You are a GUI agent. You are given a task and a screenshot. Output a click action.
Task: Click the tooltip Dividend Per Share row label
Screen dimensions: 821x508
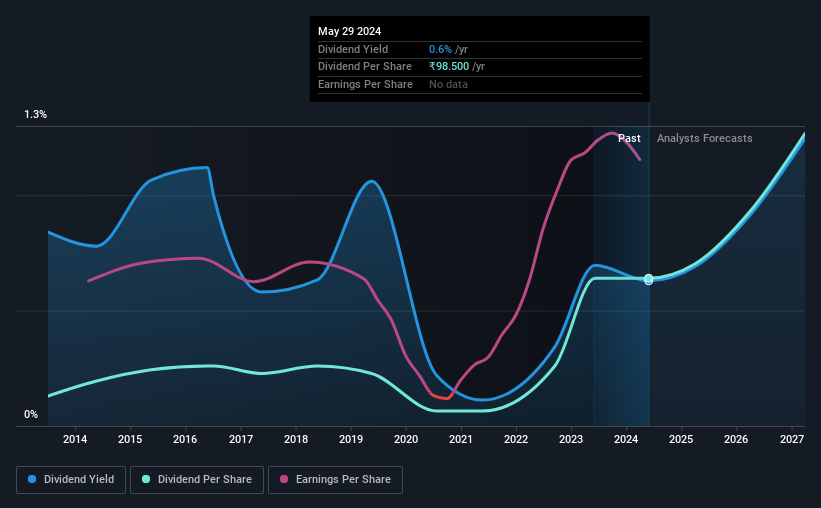tap(364, 67)
